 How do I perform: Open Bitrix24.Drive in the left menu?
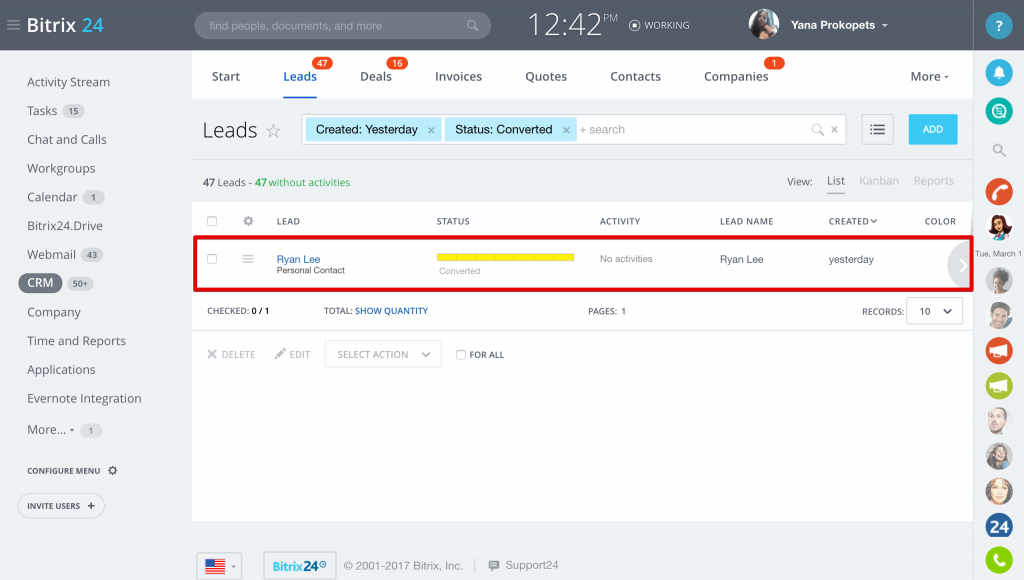[65, 226]
